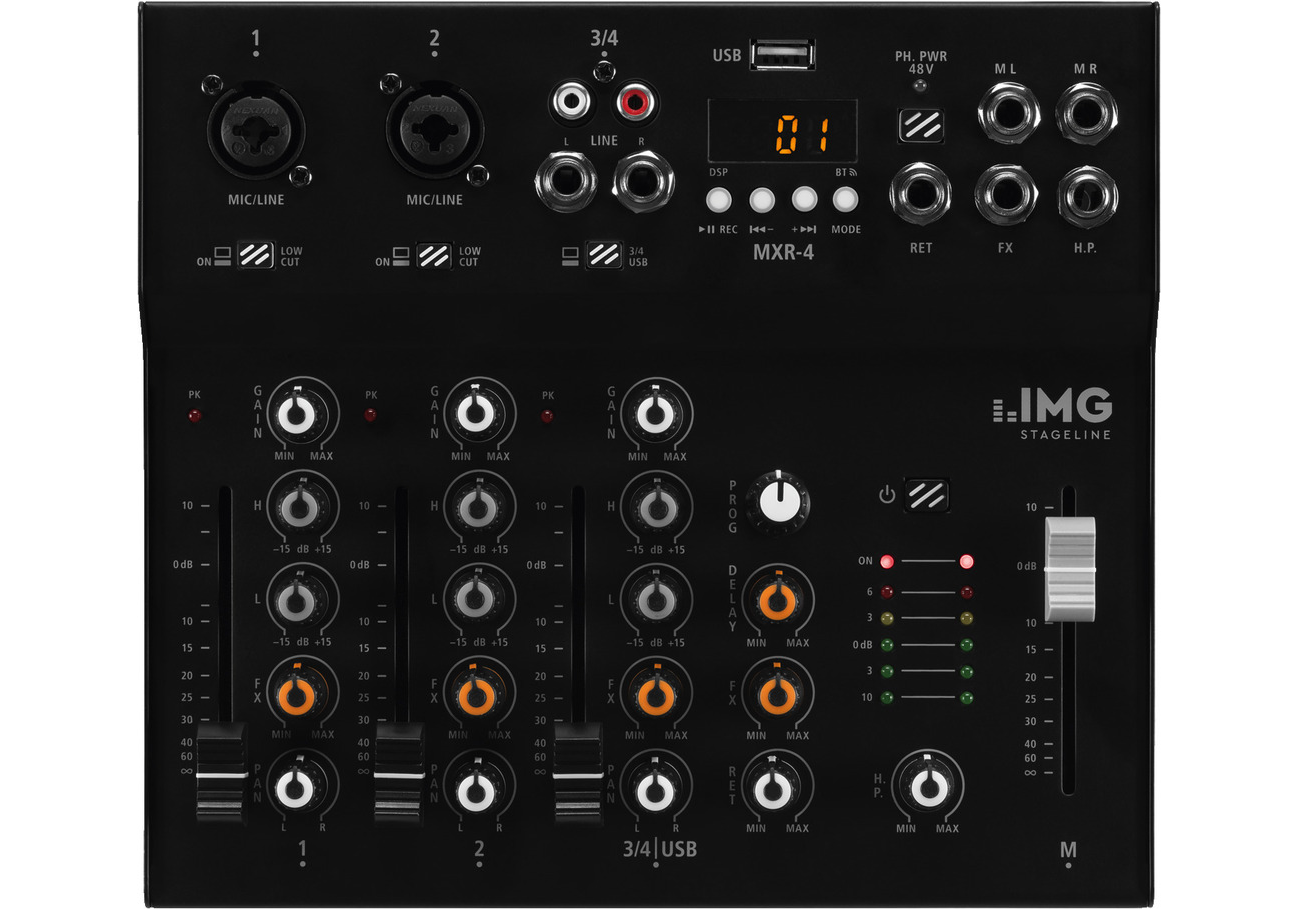Screen dimensions: 1299x909
Task: Click the master section orange FX knob
Action: click(x=777, y=693)
